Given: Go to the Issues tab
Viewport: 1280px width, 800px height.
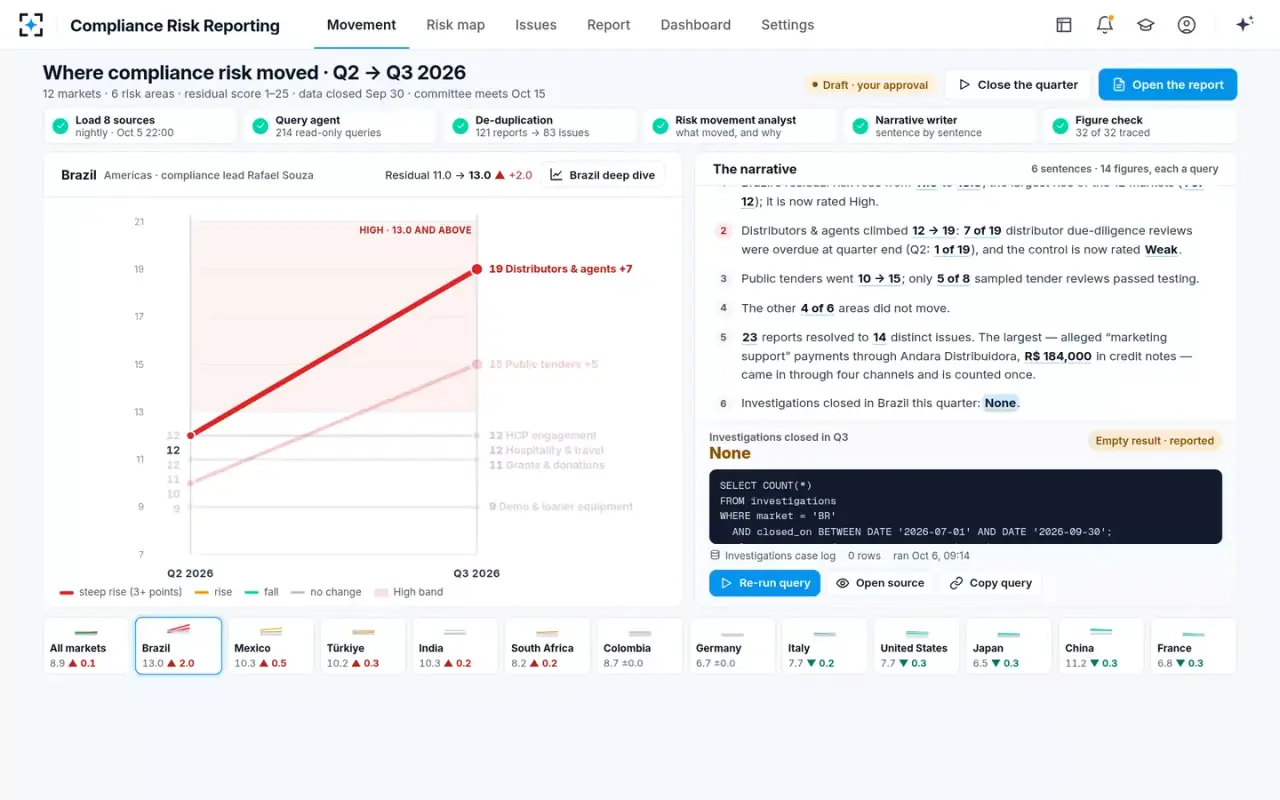Looking at the screenshot, I should tap(536, 25).
